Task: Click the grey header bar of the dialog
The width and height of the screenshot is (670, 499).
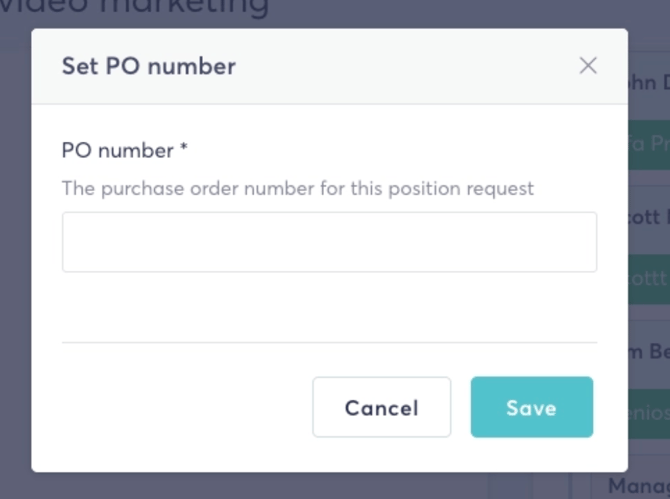Action: (x=329, y=66)
